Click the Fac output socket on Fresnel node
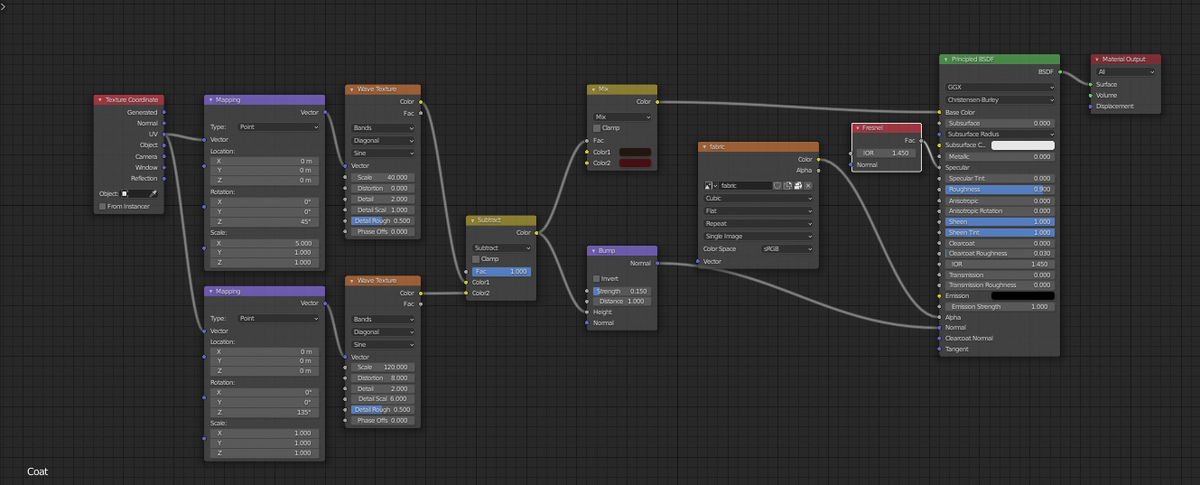Viewport: 1200px width, 485px height. coord(921,141)
